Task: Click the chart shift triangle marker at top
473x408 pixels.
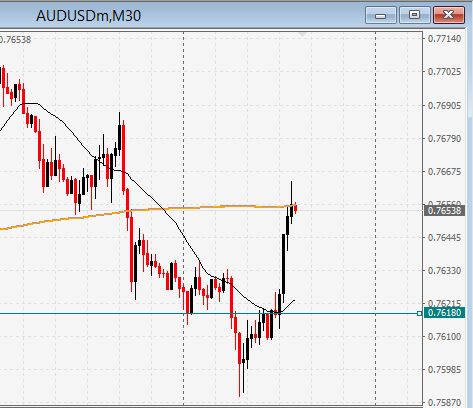Action: click(302, 34)
